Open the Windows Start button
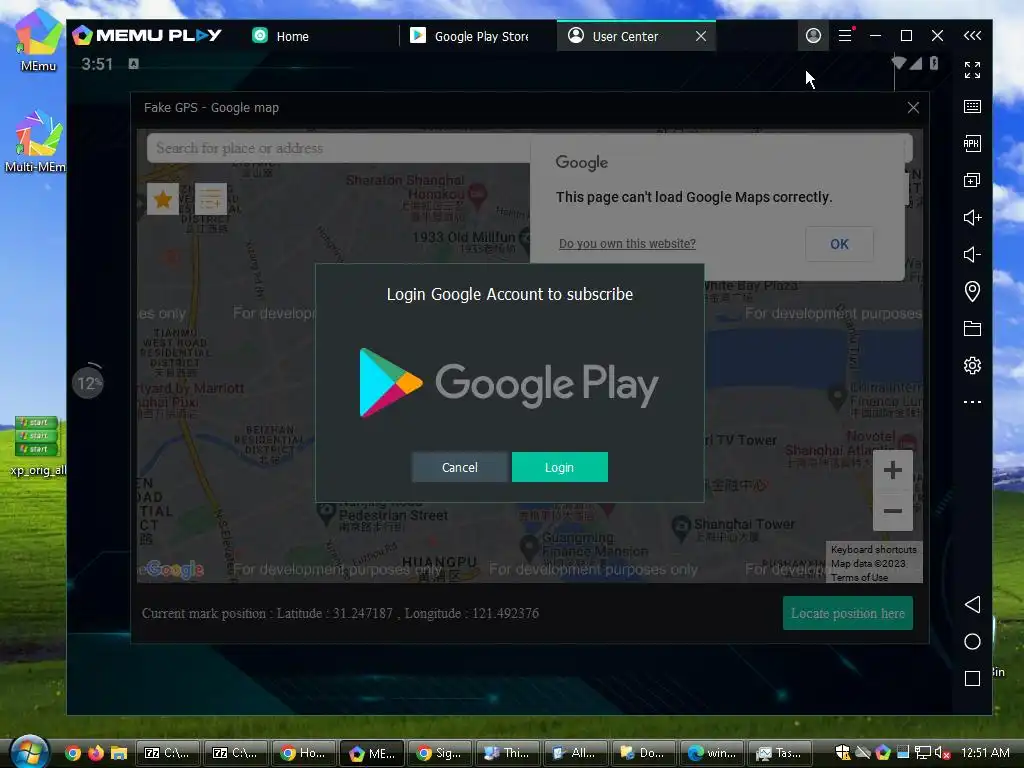This screenshot has width=1024, height=768. [29, 752]
